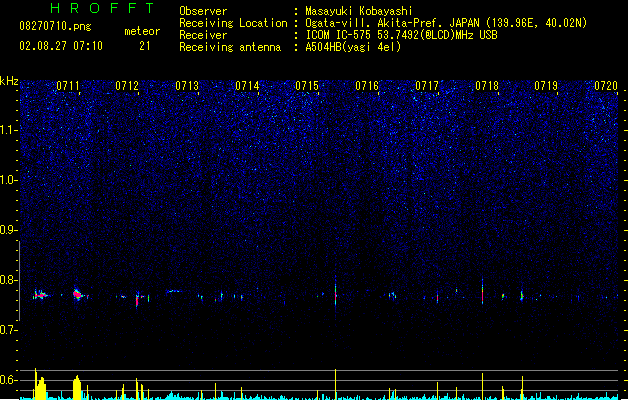Click the Observer label
The height and width of the screenshot is (400, 629).
pyautogui.click(x=203, y=11)
